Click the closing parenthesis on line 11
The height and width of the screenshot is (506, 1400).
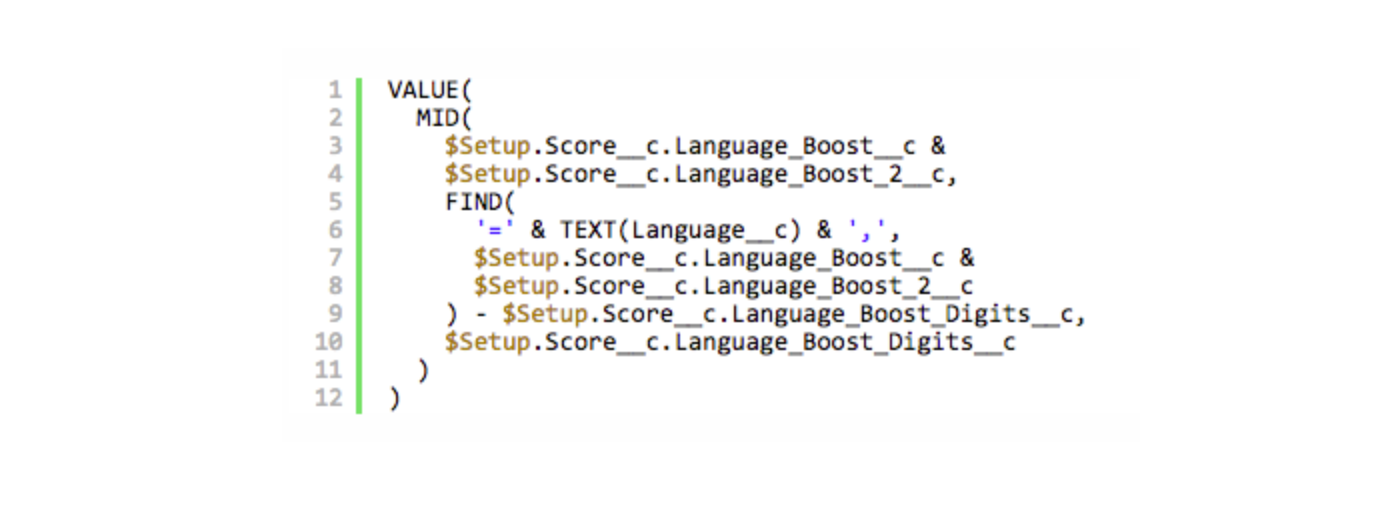pyautogui.click(x=423, y=370)
